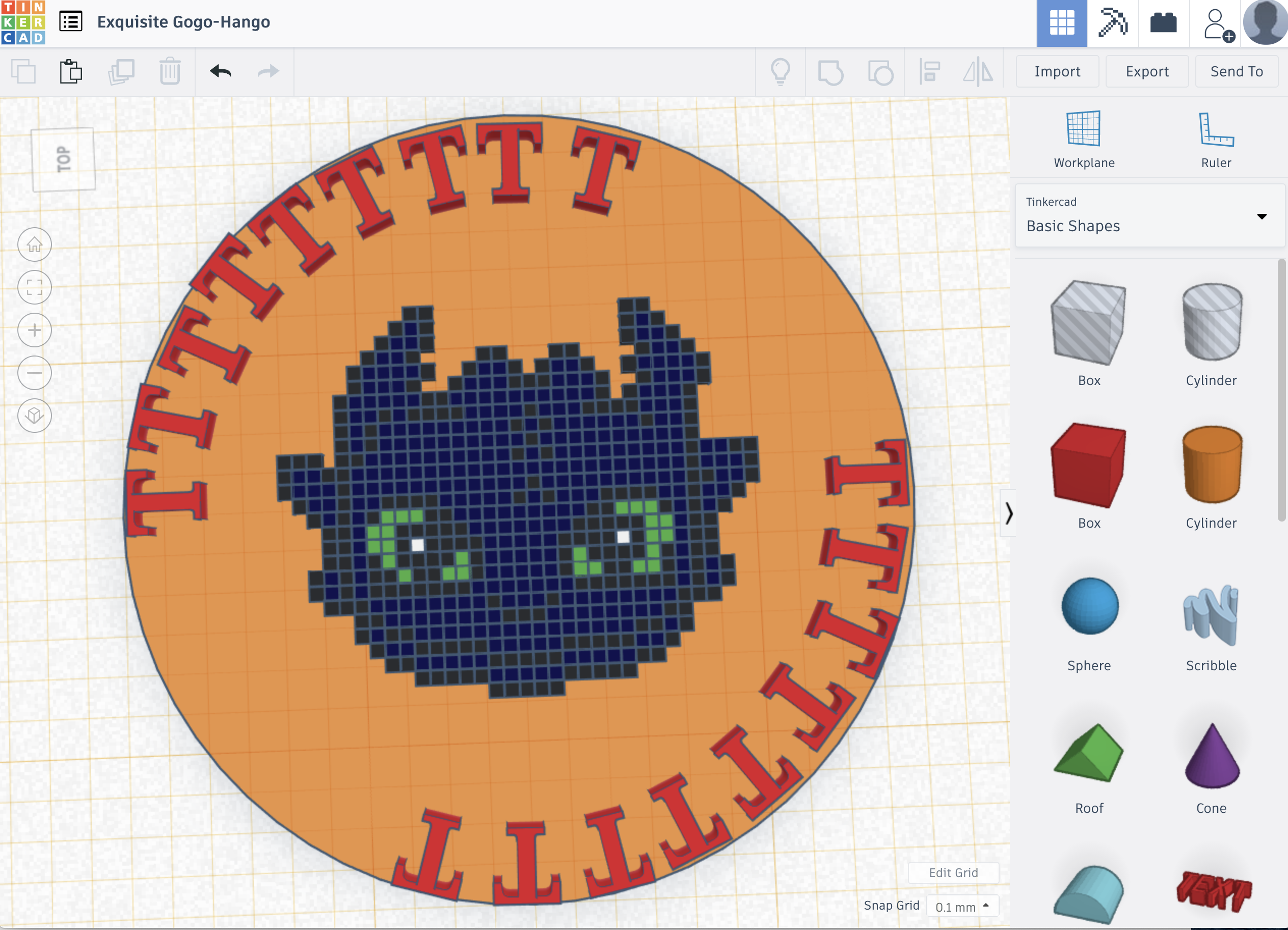Click the dragon's left white eye pixel

417,545
